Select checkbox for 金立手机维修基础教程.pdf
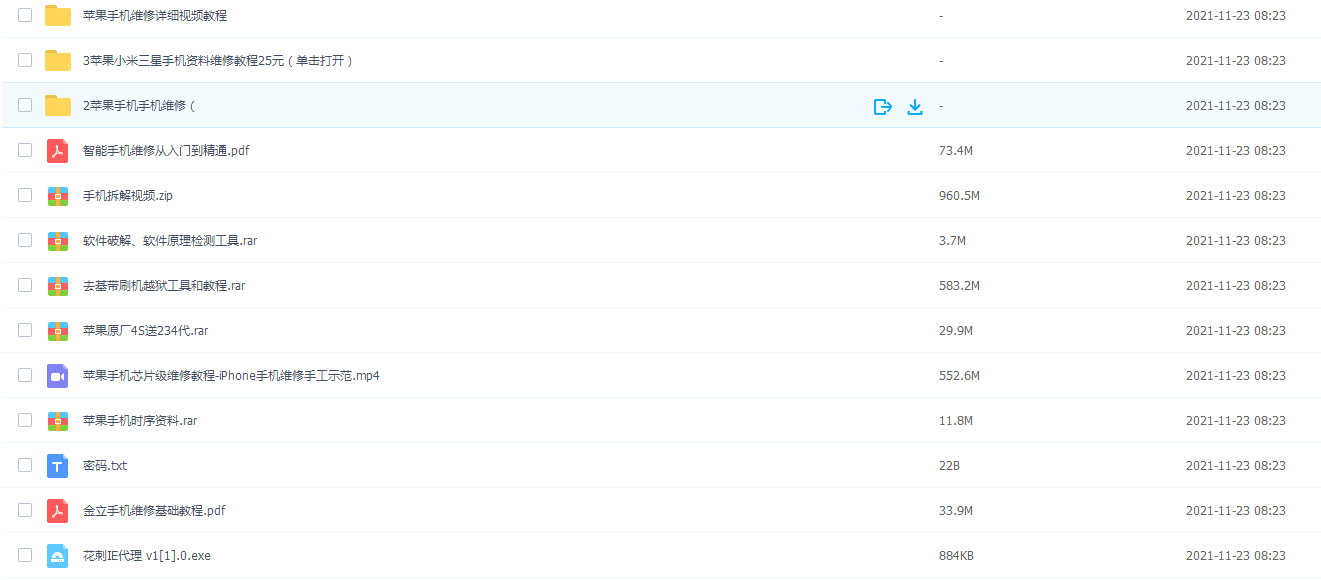Viewport: 1321px width, 580px height. [25, 510]
